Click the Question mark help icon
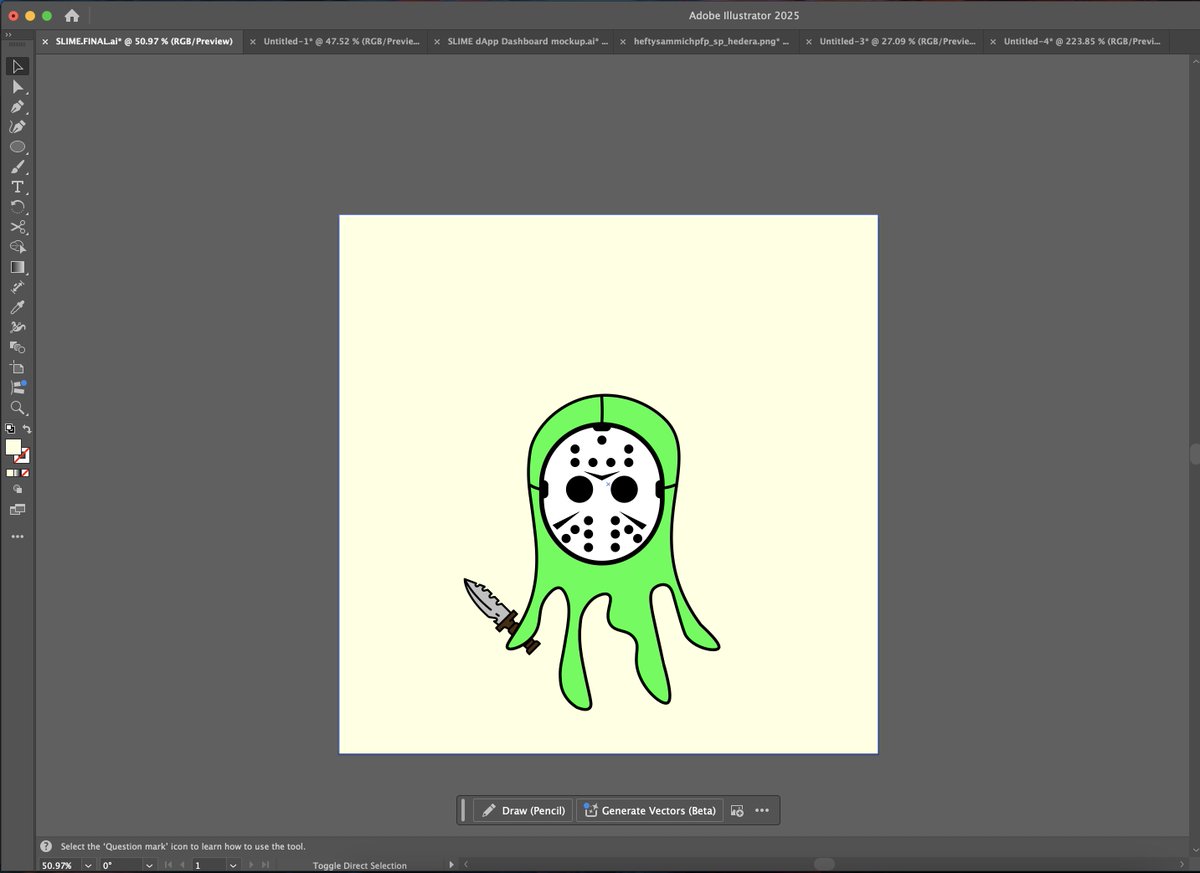 click(x=46, y=846)
